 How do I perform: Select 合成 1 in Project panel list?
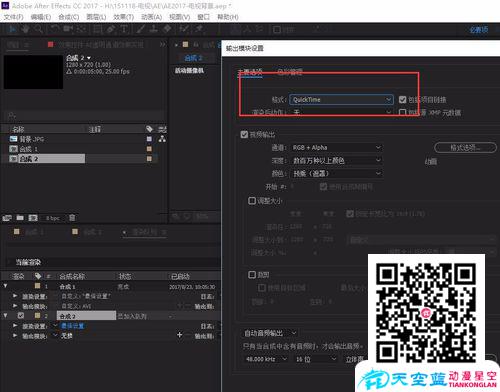coord(29,149)
